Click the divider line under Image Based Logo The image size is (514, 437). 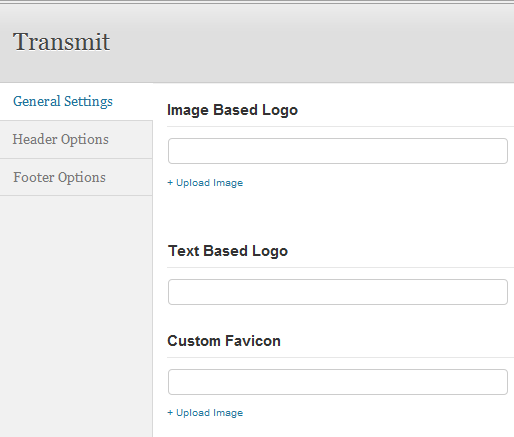pos(340,126)
